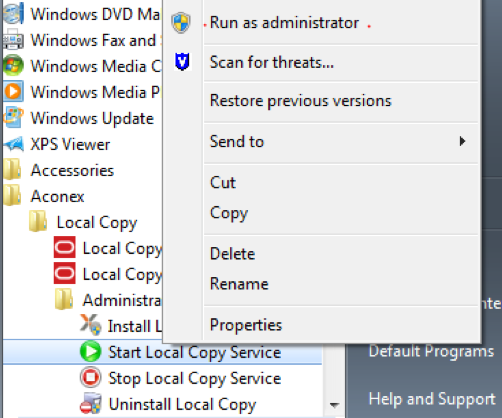This screenshot has width=502, height=418.
Task: Select Delete from the context menu
Action: 232,254
